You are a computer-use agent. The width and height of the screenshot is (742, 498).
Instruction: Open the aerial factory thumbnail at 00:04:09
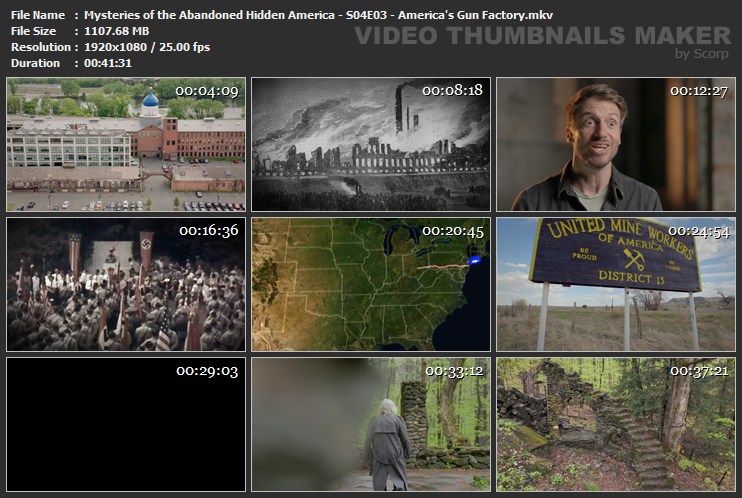[126, 144]
